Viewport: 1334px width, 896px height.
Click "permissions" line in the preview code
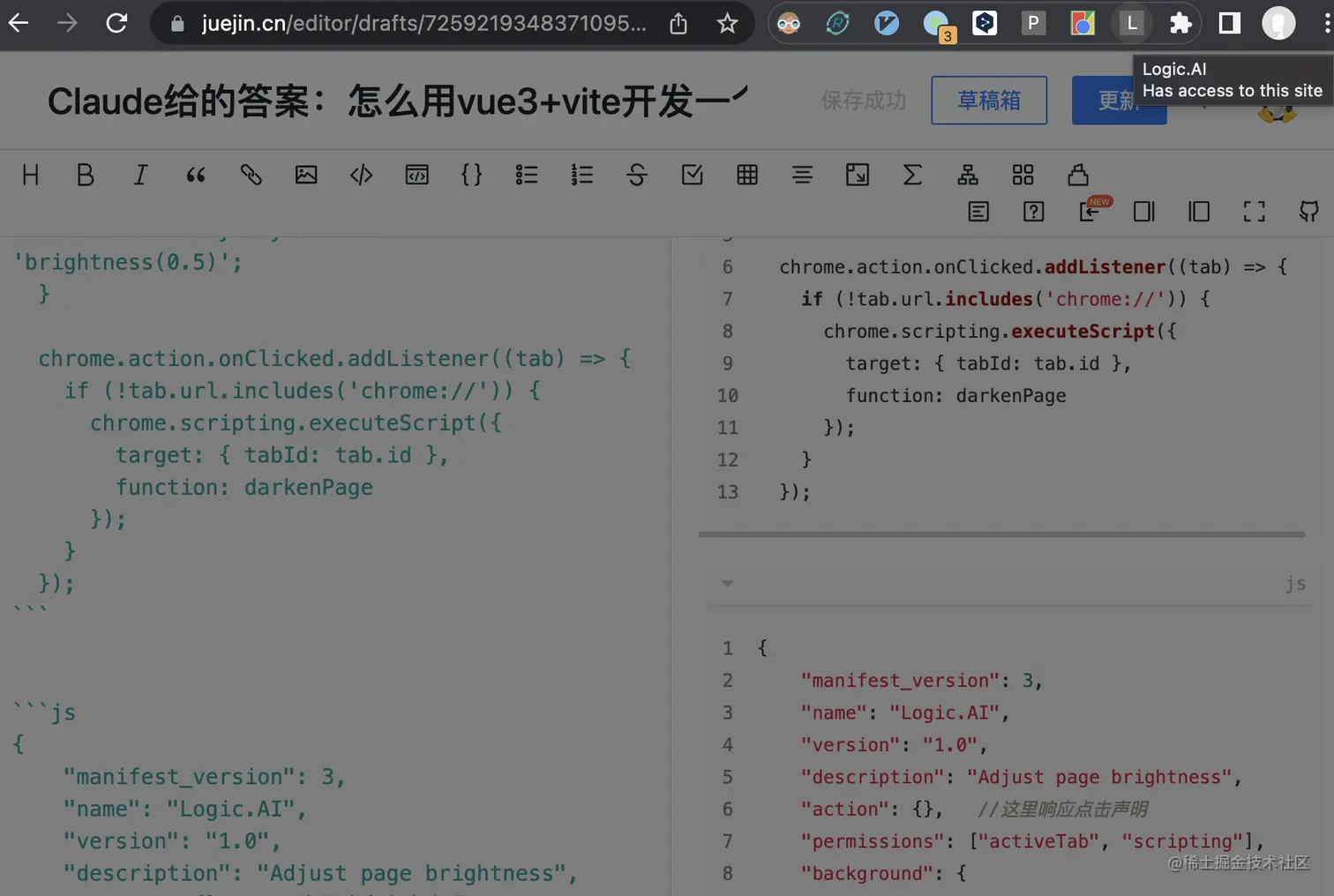point(1032,841)
